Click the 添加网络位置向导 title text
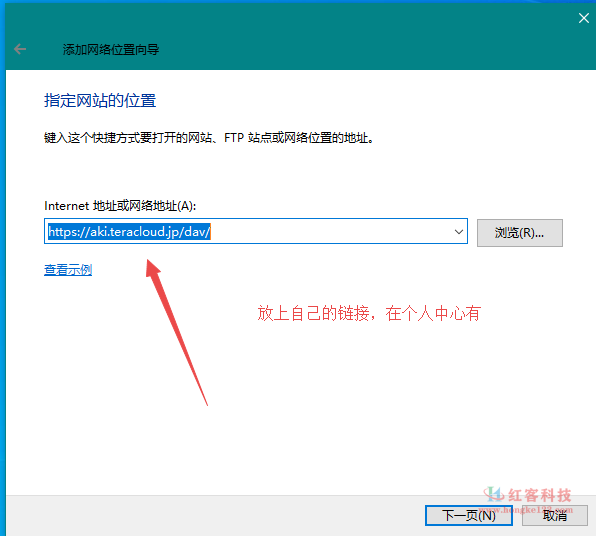The height and width of the screenshot is (536, 596). click(x=111, y=49)
